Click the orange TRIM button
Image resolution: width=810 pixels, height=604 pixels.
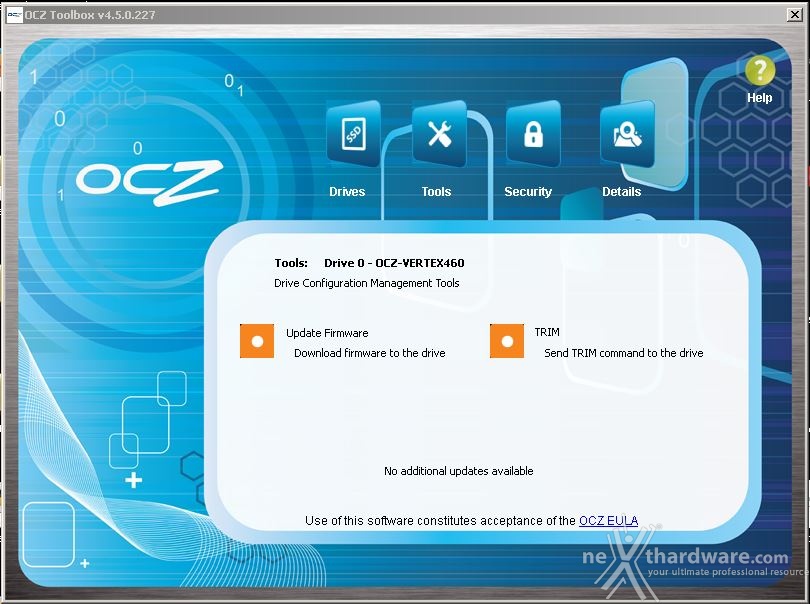coord(507,341)
